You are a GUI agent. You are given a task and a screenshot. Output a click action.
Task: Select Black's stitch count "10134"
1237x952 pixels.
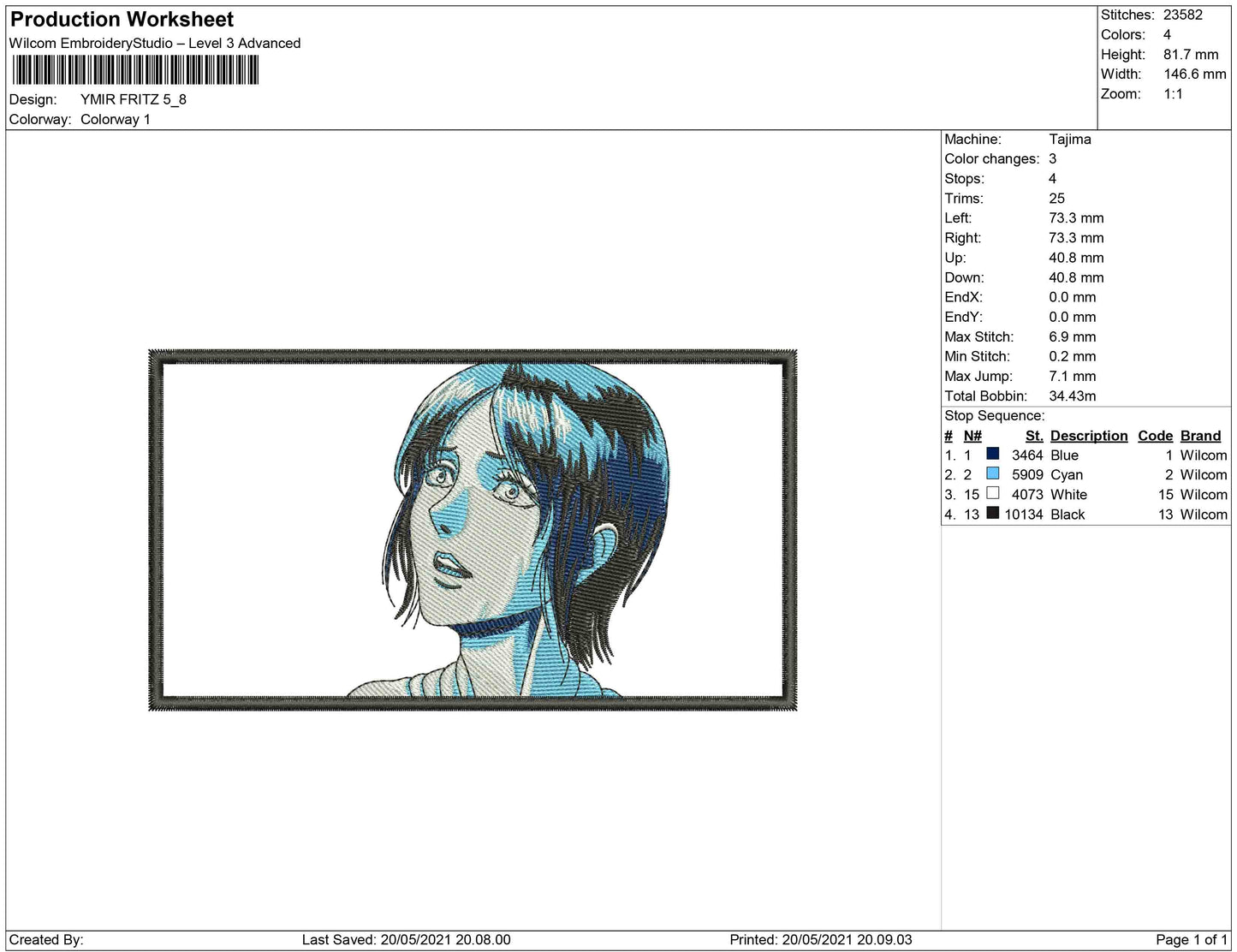point(1024,514)
